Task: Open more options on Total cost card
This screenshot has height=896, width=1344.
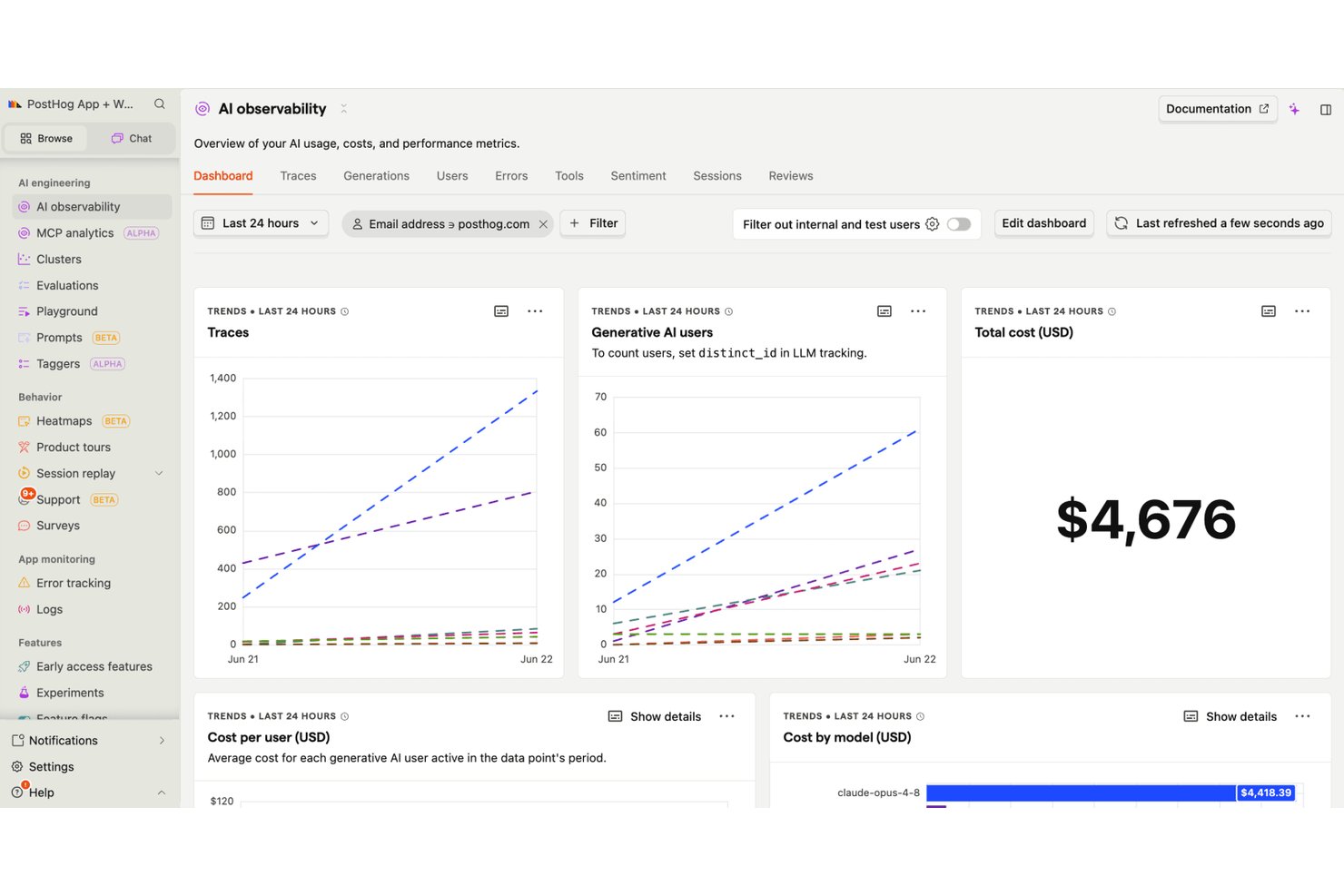Action: (1302, 311)
